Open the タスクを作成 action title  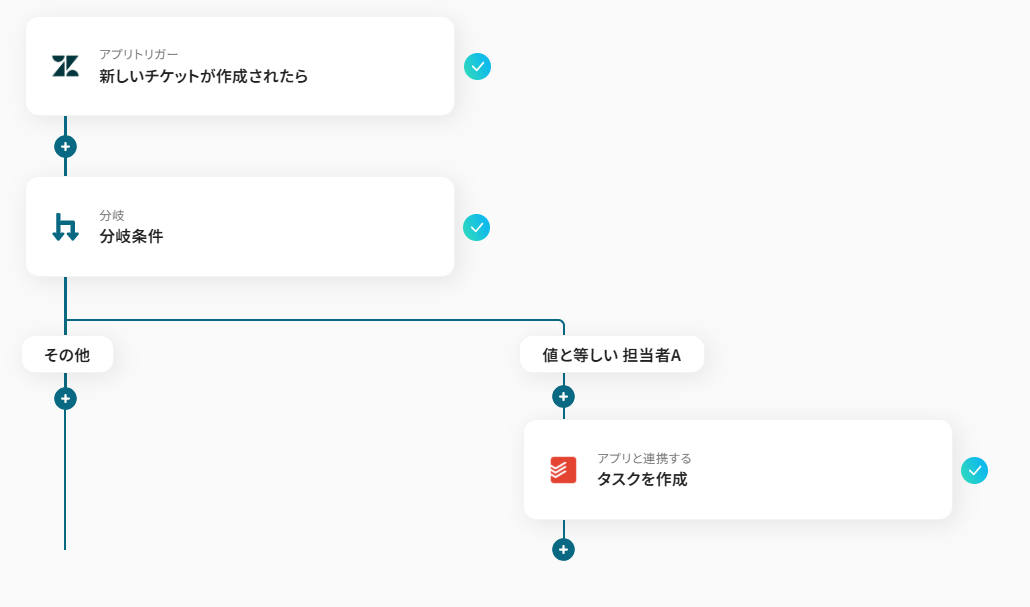click(642, 479)
